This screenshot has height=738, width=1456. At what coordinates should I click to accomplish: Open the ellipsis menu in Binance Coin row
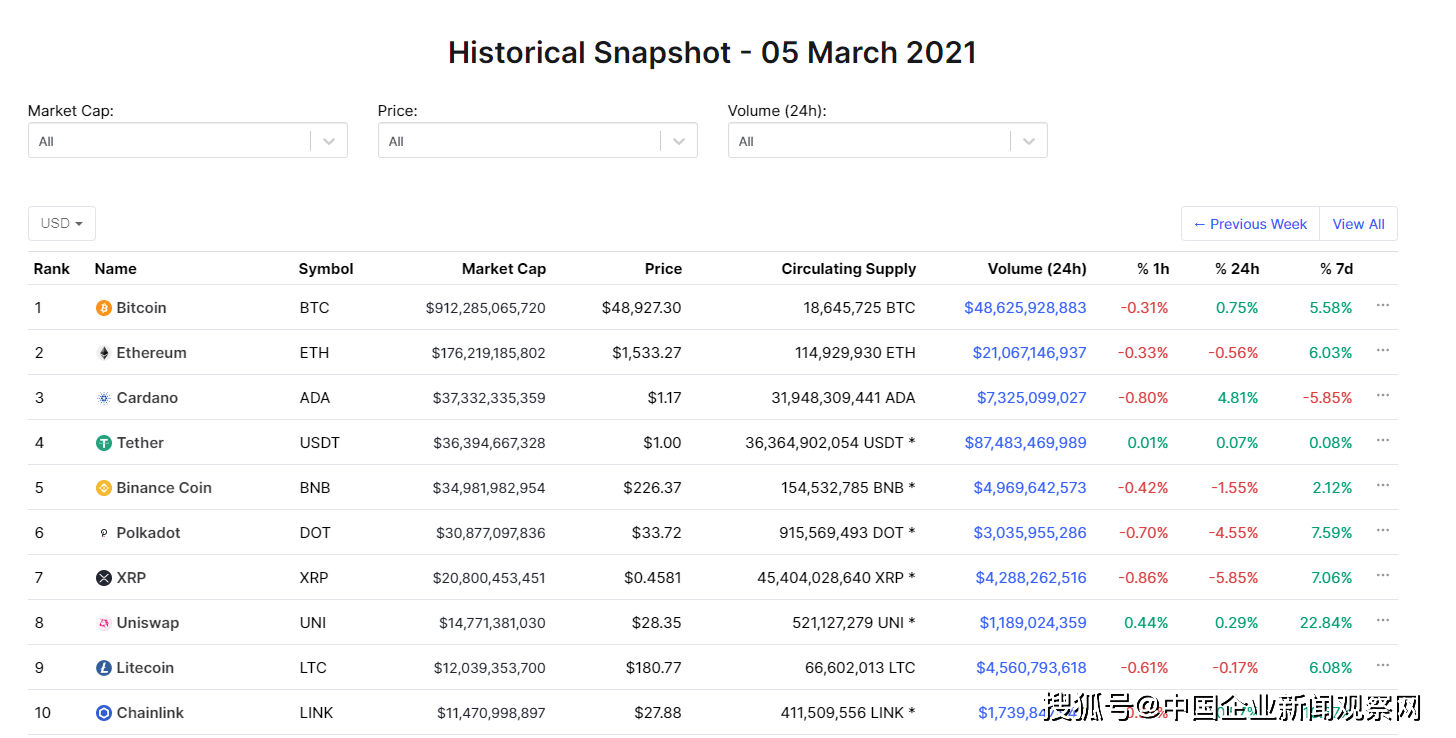click(1383, 485)
